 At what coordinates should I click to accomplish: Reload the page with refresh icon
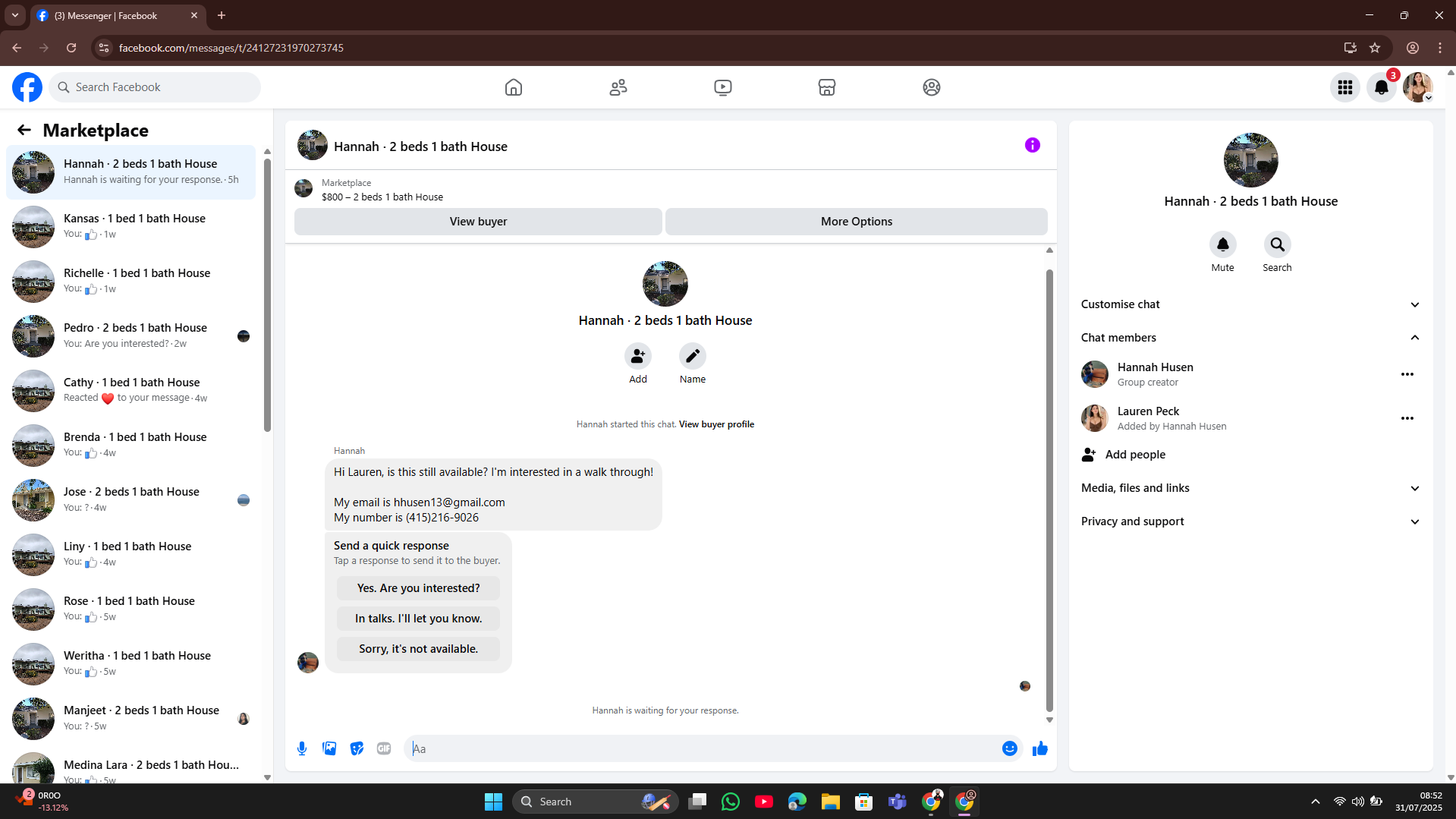[x=71, y=48]
